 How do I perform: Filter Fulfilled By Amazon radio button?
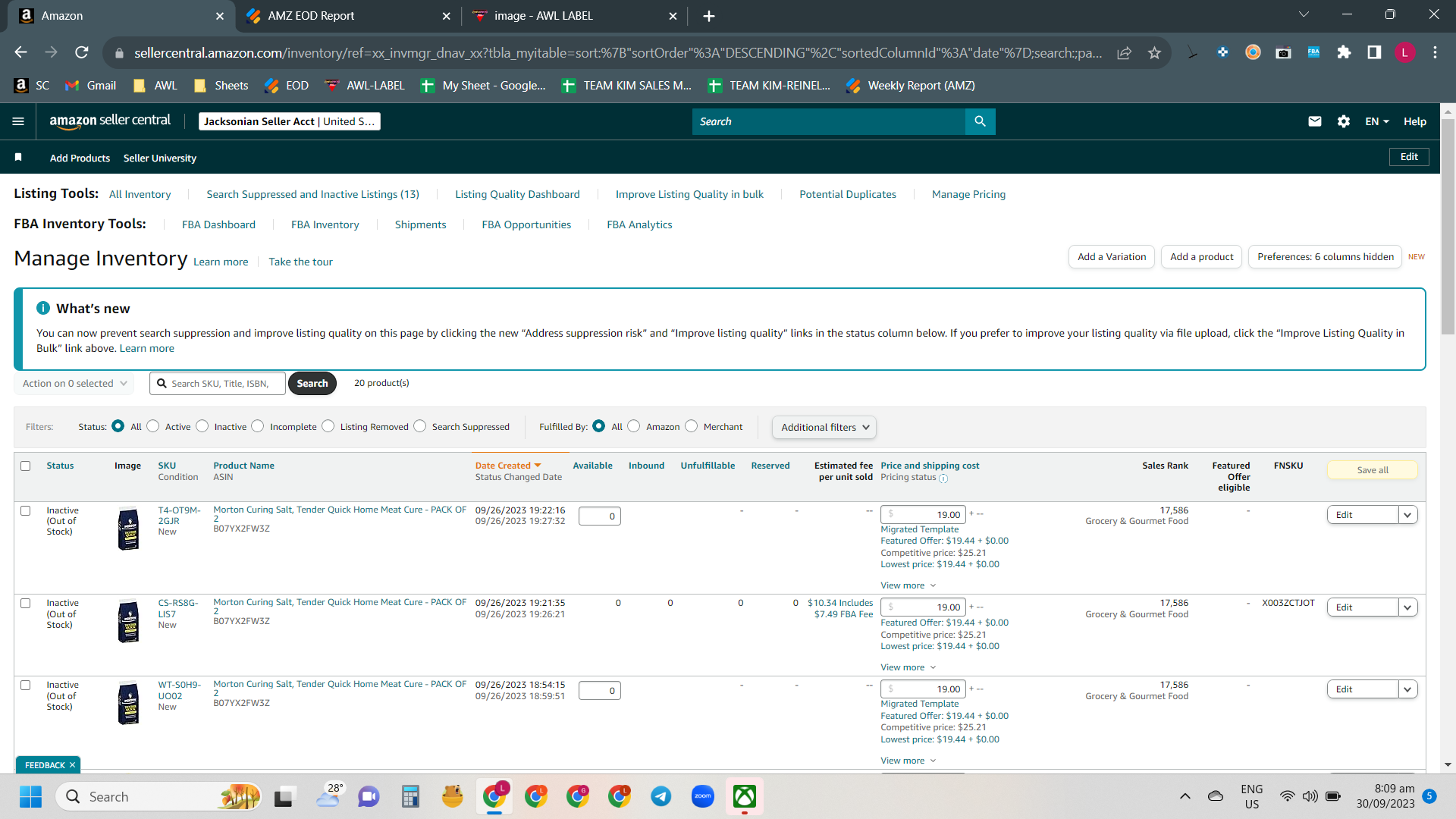tap(634, 426)
